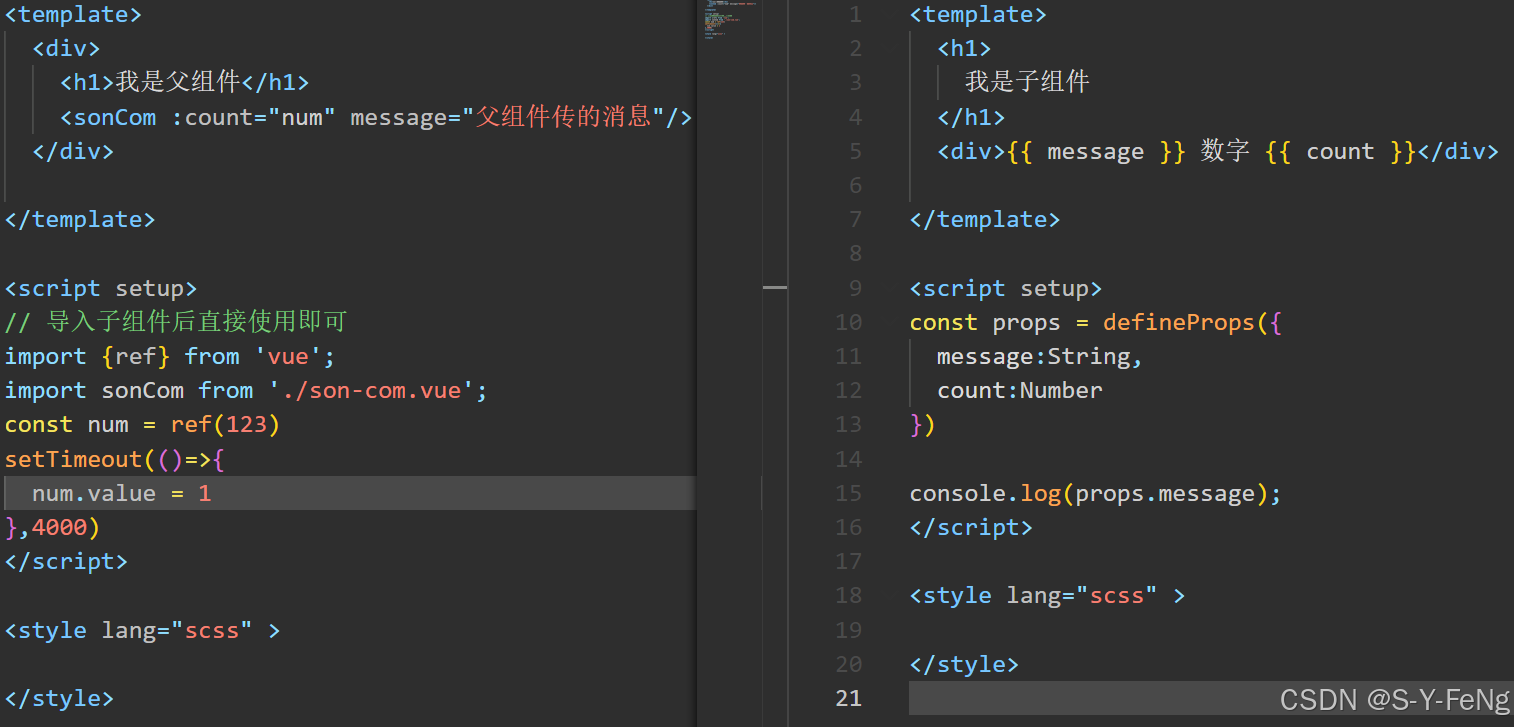Click line number 18 in the right editor

[848, 596]
